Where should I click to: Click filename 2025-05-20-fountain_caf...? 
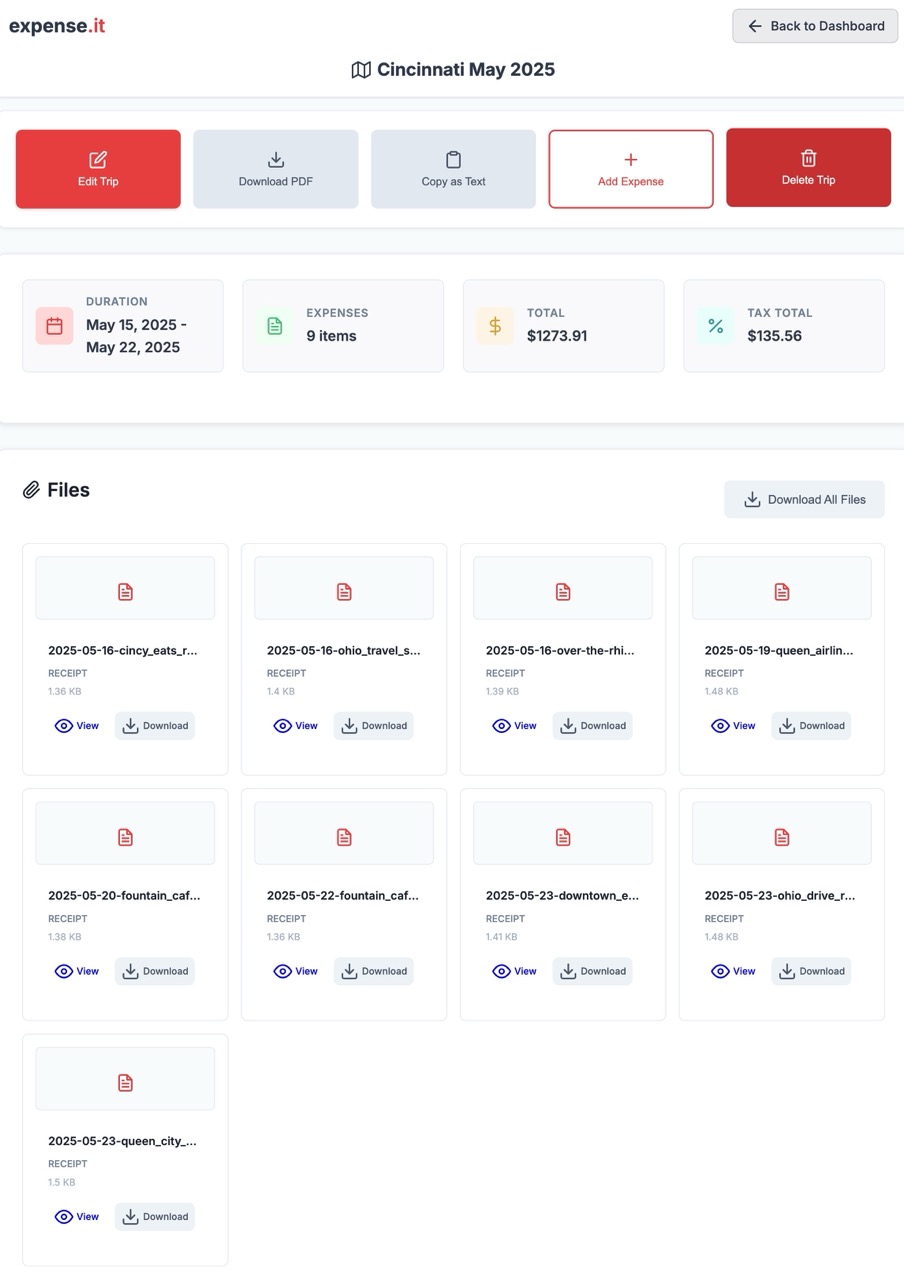[124, 896]
